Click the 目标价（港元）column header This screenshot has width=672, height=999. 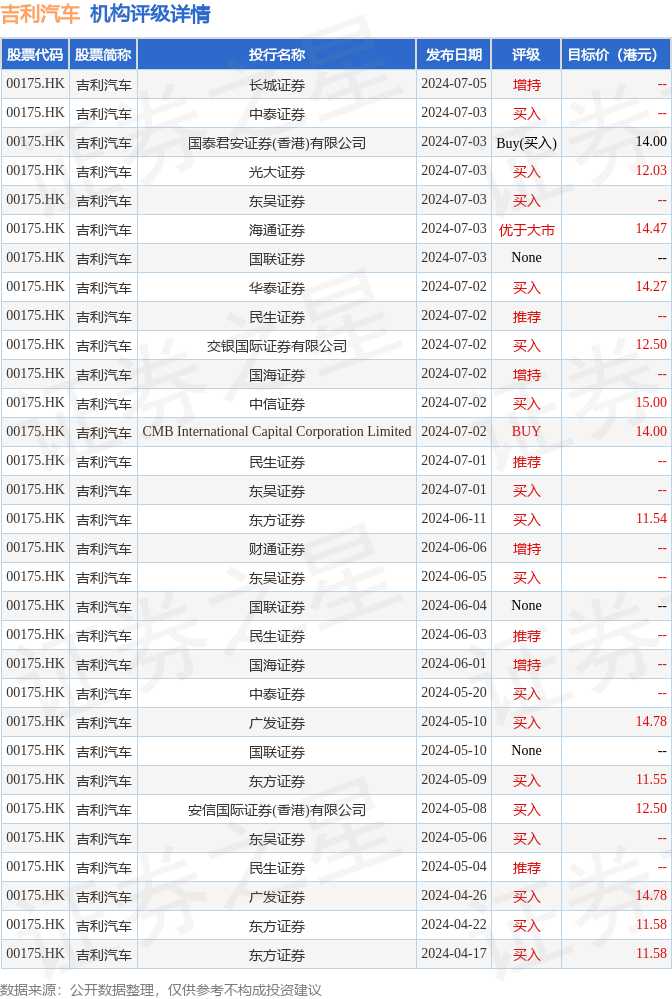(615, 55)
